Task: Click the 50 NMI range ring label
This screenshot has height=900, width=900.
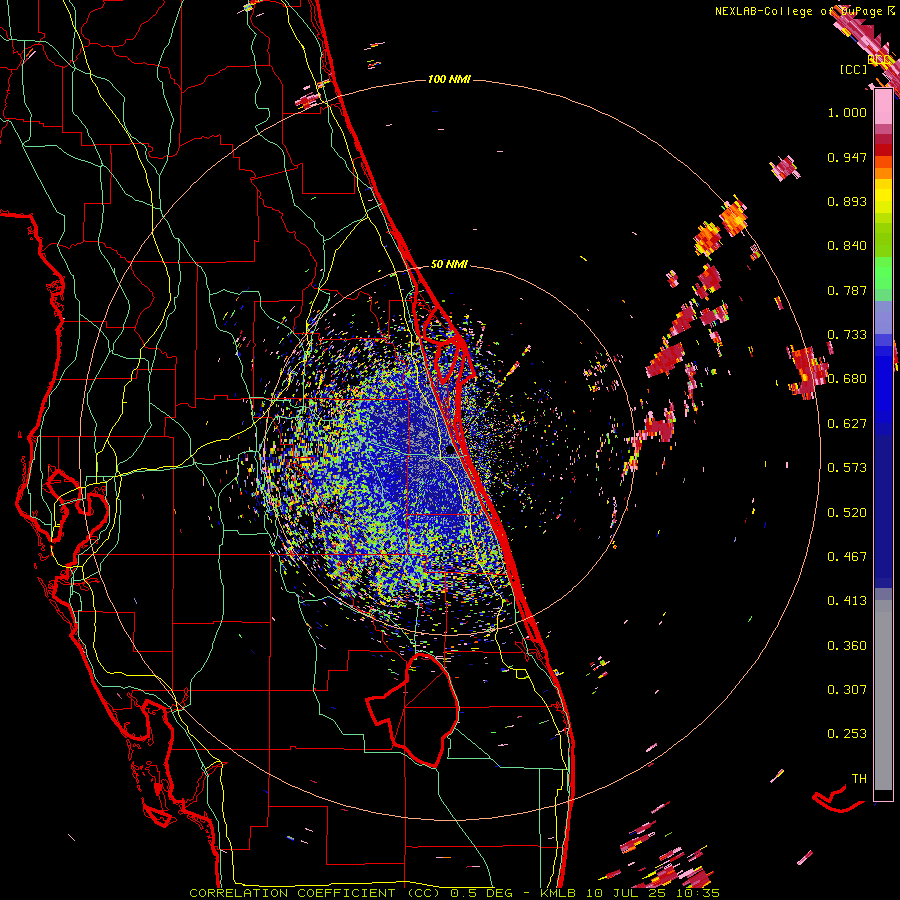Action: coord(449,265)
